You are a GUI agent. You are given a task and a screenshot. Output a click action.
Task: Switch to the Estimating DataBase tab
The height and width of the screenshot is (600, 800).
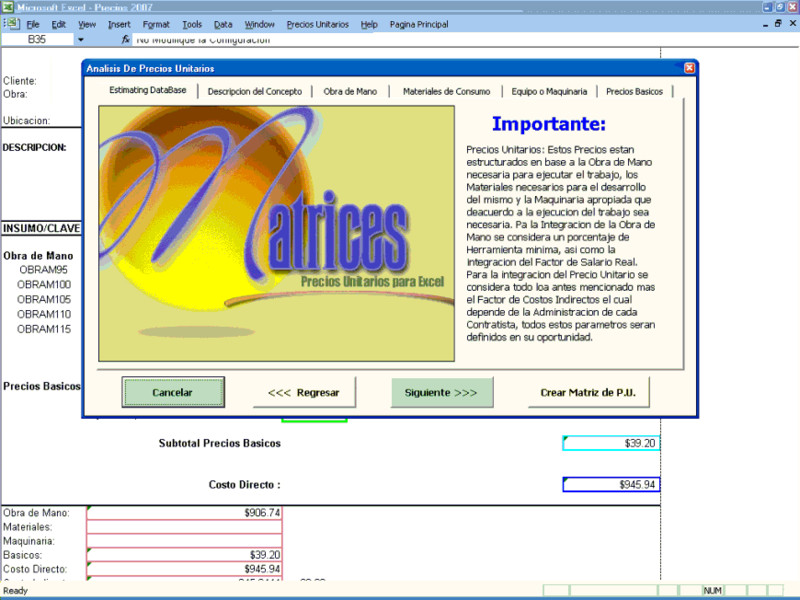[x=147, y=90]
